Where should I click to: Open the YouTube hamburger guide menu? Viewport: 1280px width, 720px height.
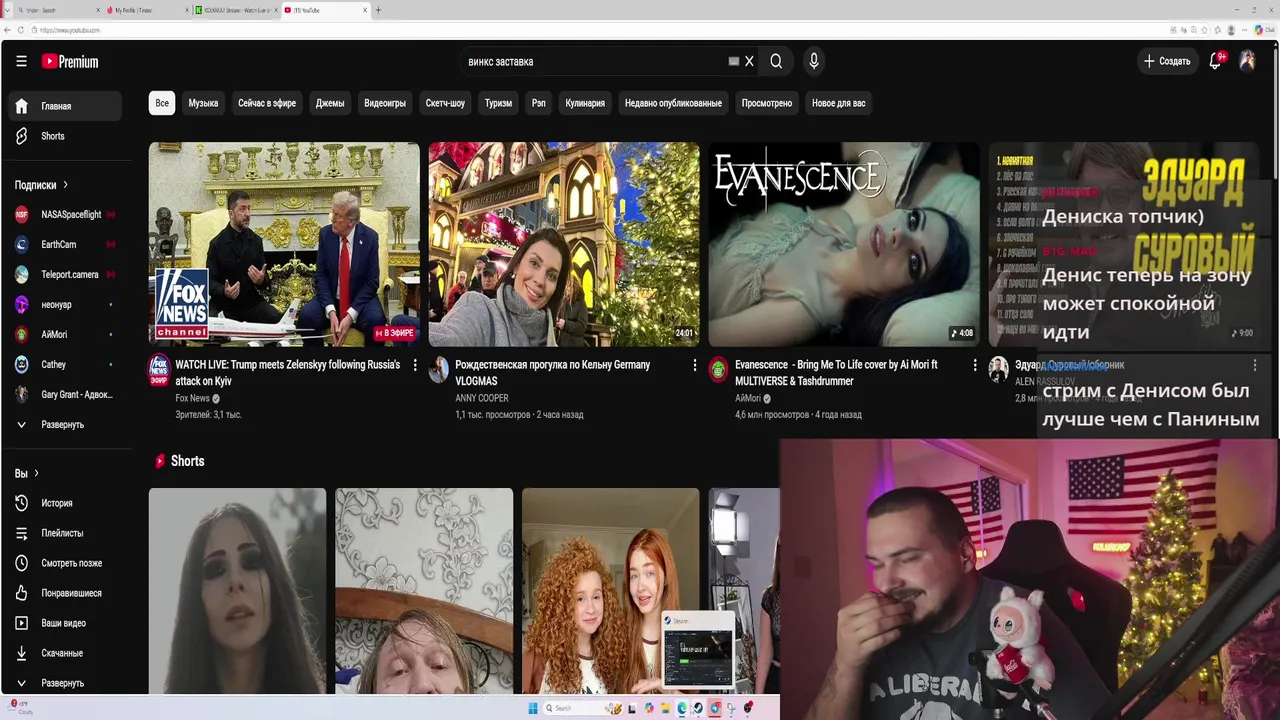[21, 61]
